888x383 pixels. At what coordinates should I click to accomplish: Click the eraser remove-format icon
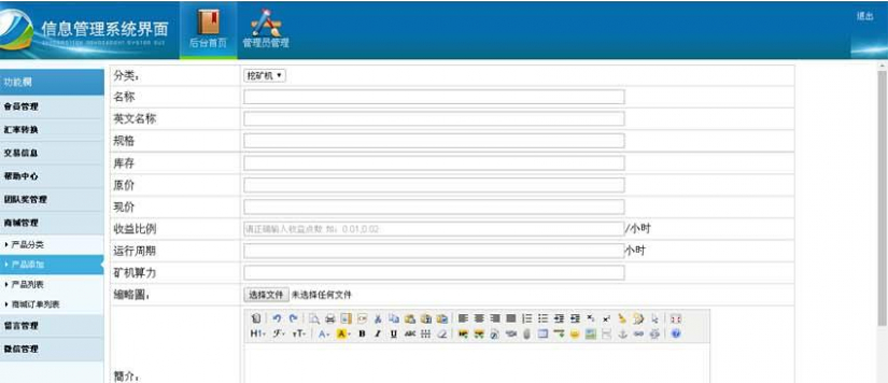coord(442,334)
